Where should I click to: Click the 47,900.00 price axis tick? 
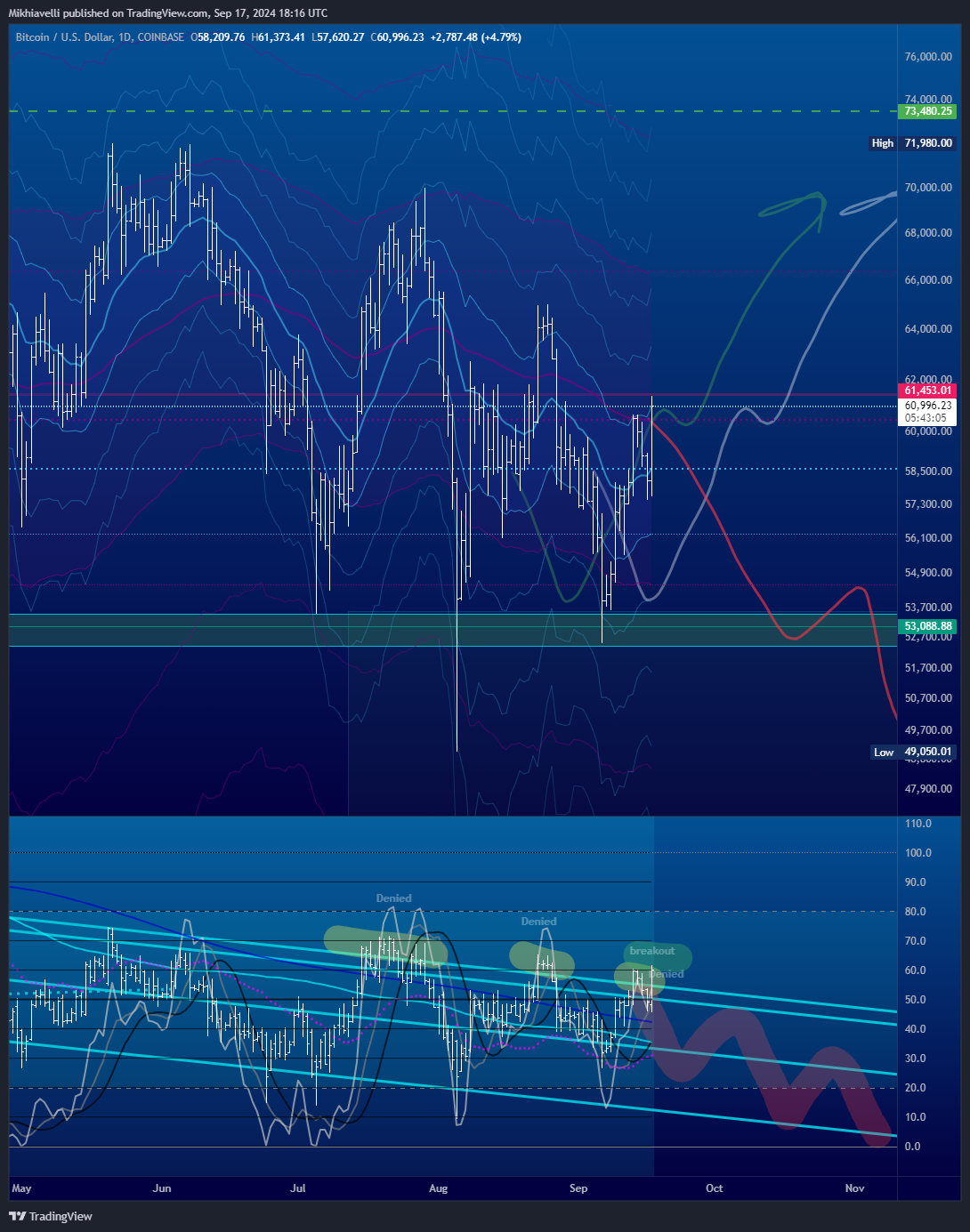(x=928, y=789)
